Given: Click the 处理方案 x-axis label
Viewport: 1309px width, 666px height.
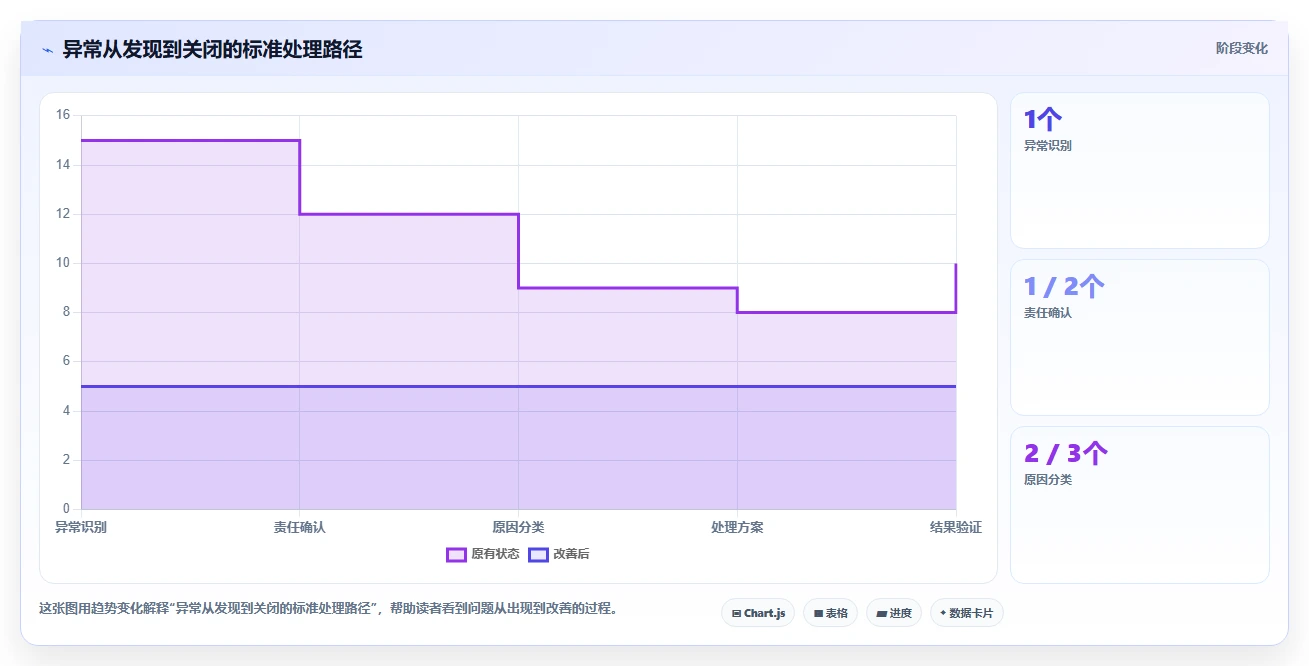Looking at the screenshot, I should (x=737, y=527).
